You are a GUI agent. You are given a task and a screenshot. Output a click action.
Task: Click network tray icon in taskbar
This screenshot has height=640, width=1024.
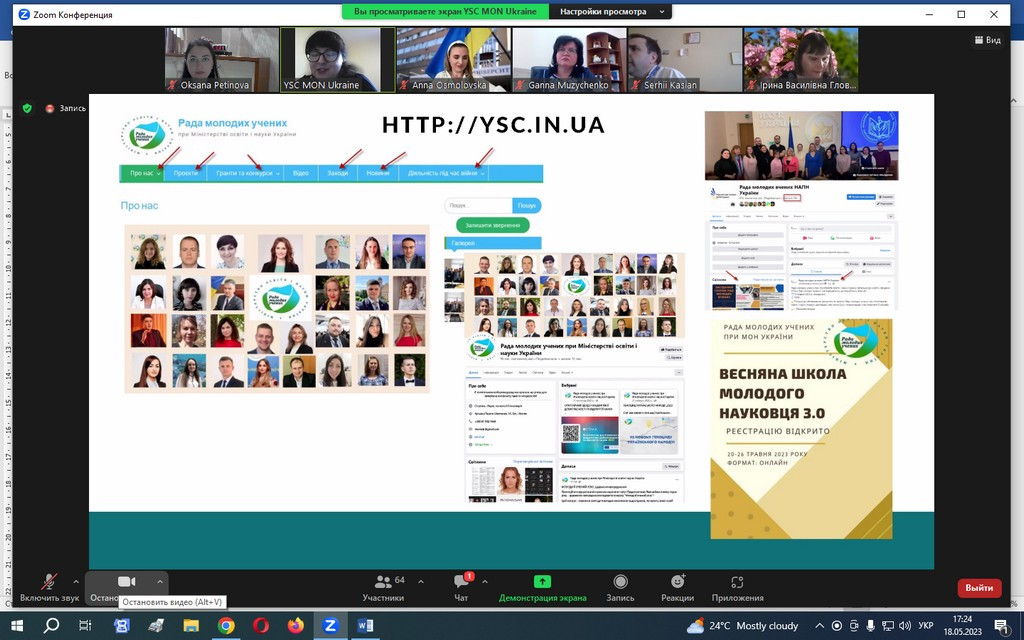888,626
